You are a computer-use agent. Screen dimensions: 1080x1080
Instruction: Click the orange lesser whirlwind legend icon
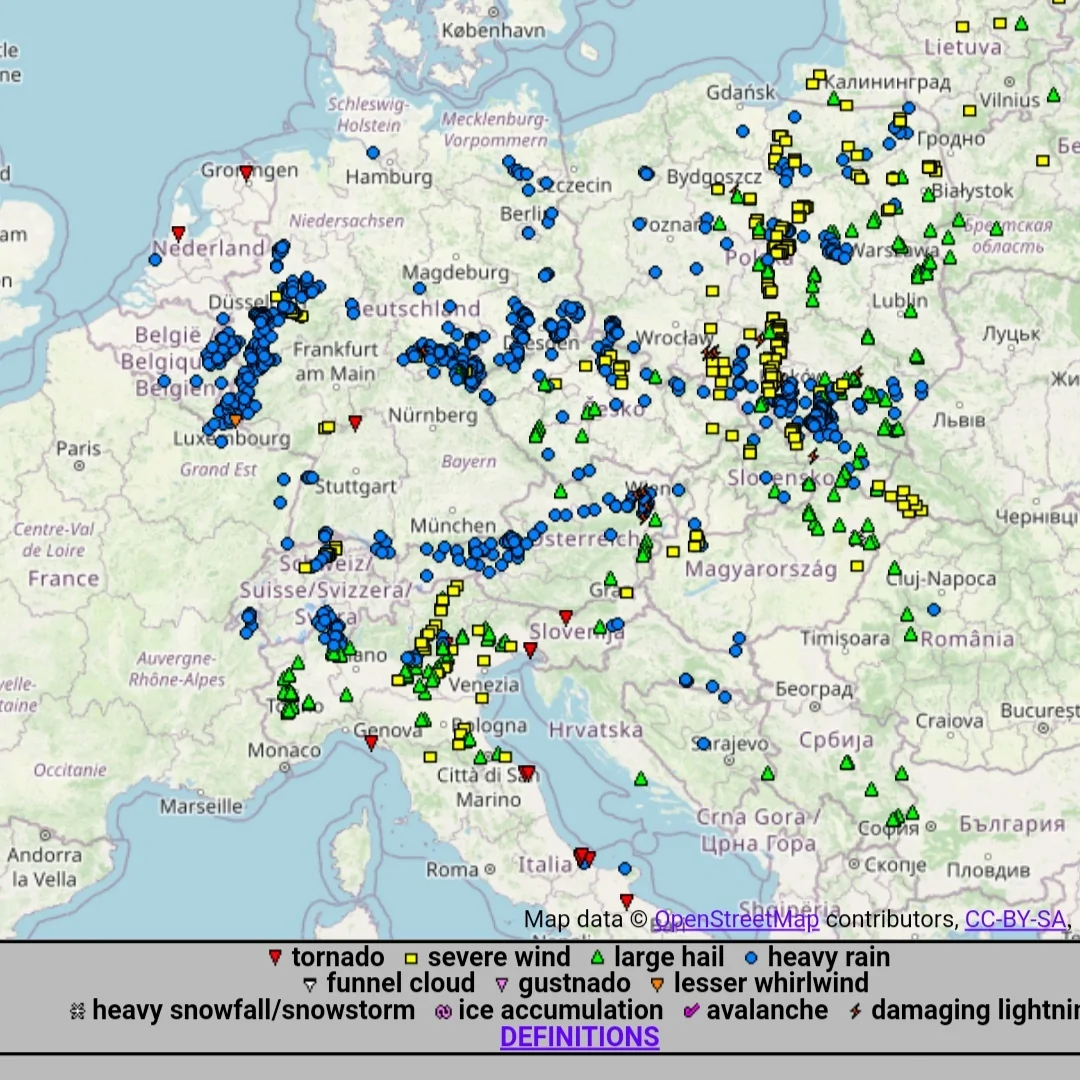tap(657, 985)
